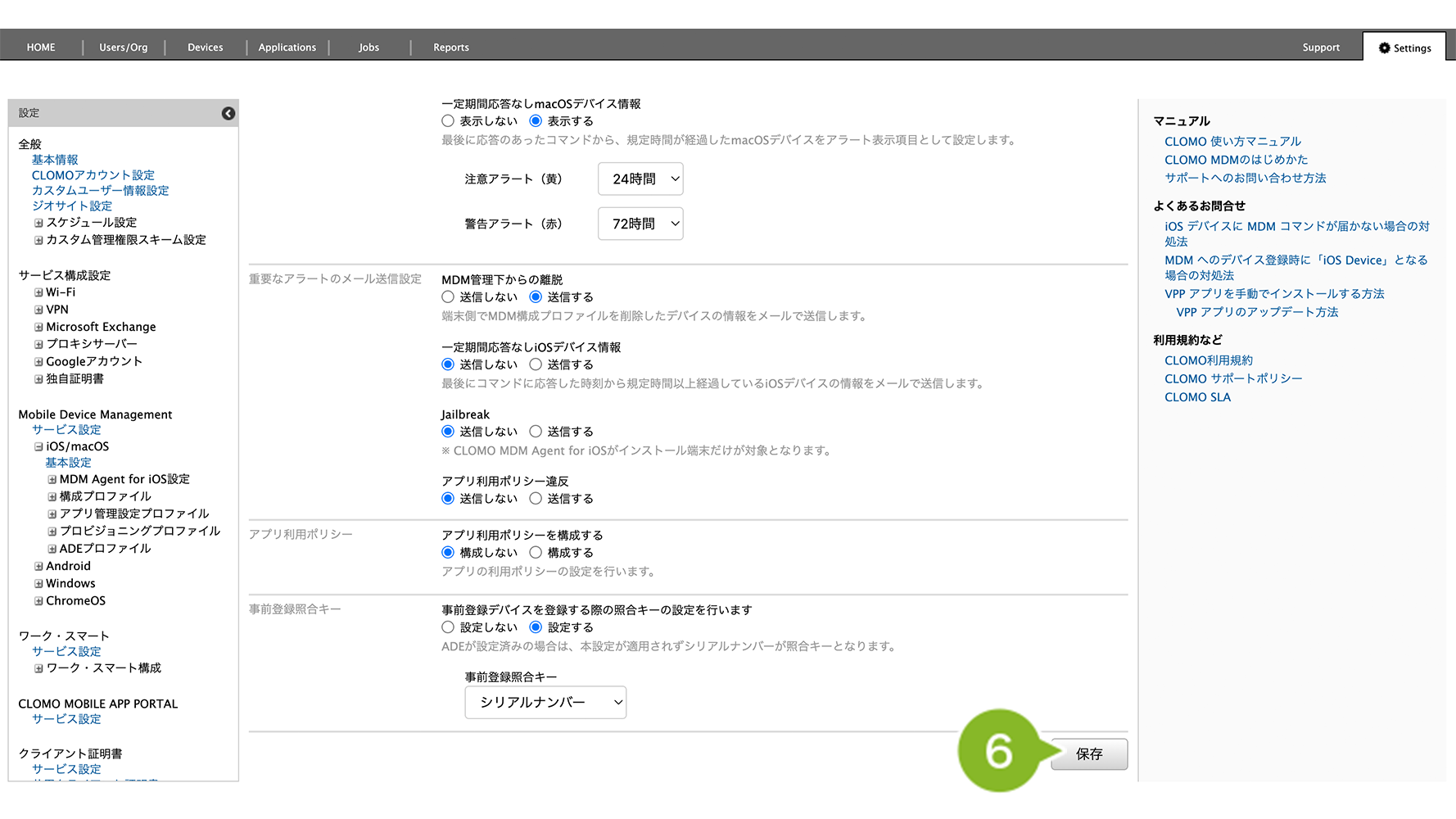Screen dimensions: 1456x819
Task: Open CLOMO 使い方マニュアル link
Action: pyautogui.click(x=1232, y=142)
